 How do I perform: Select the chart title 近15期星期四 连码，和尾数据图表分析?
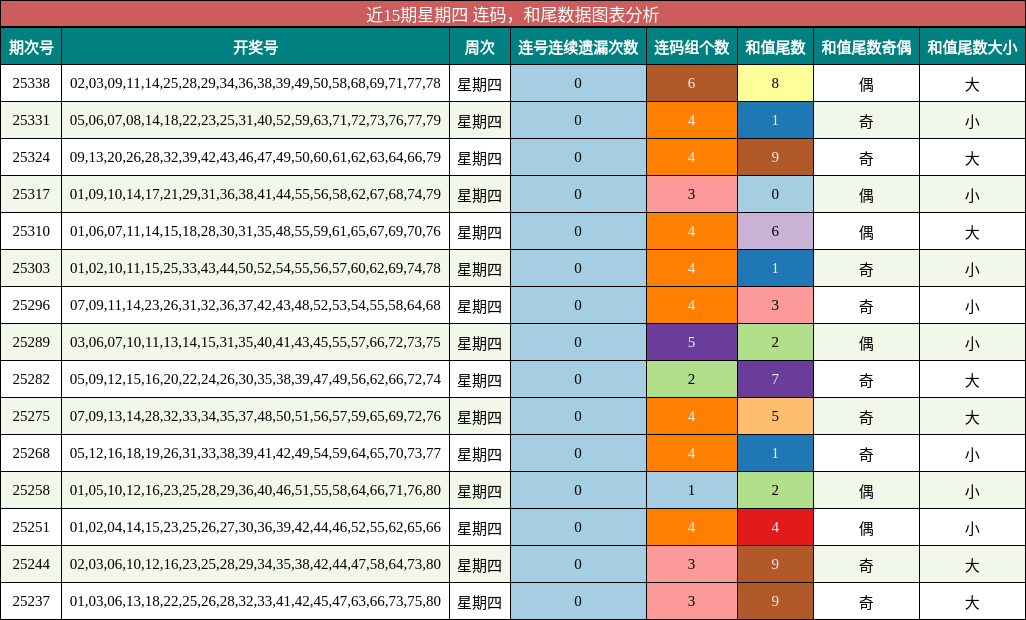pos(513,13)
